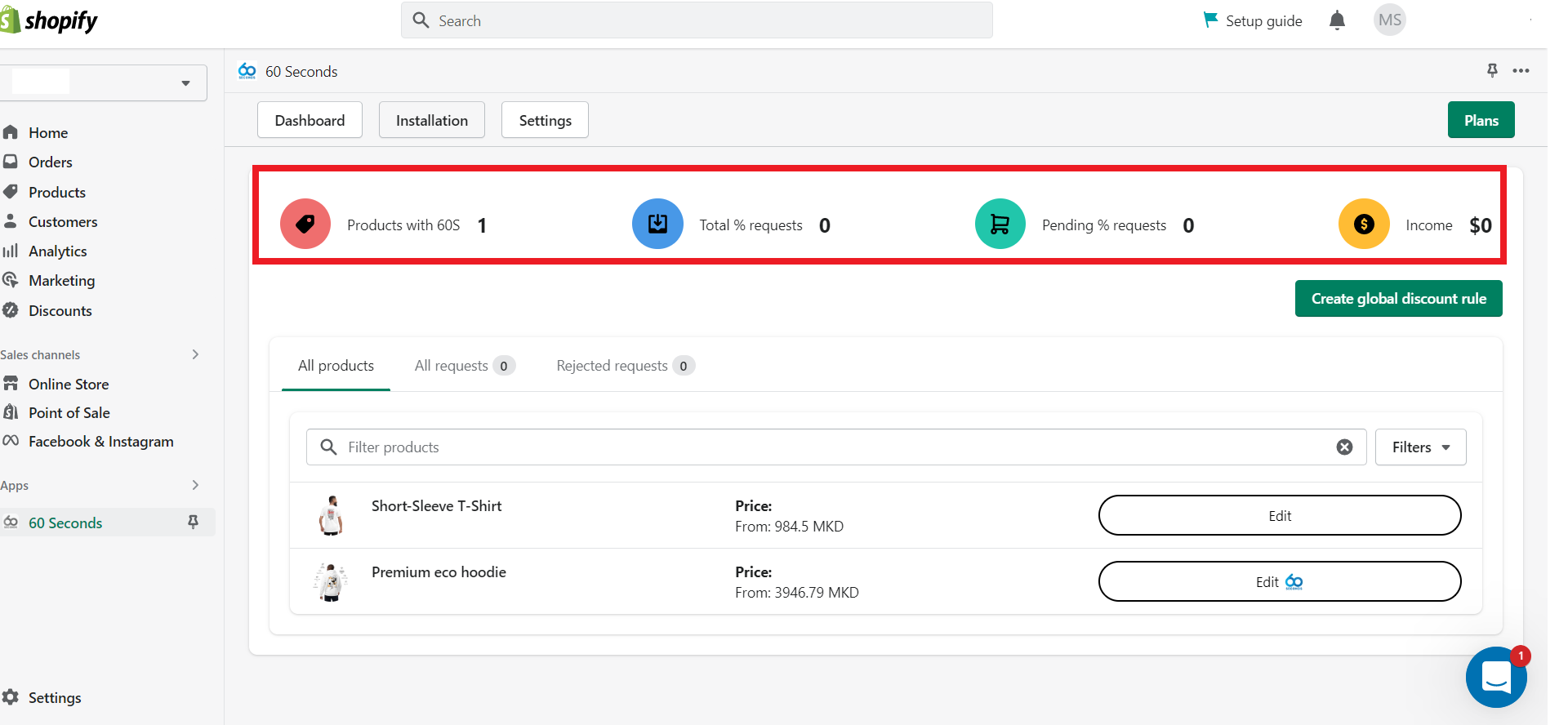Focus the top Search field
The image size is (1568, 725).
[697, 20]
